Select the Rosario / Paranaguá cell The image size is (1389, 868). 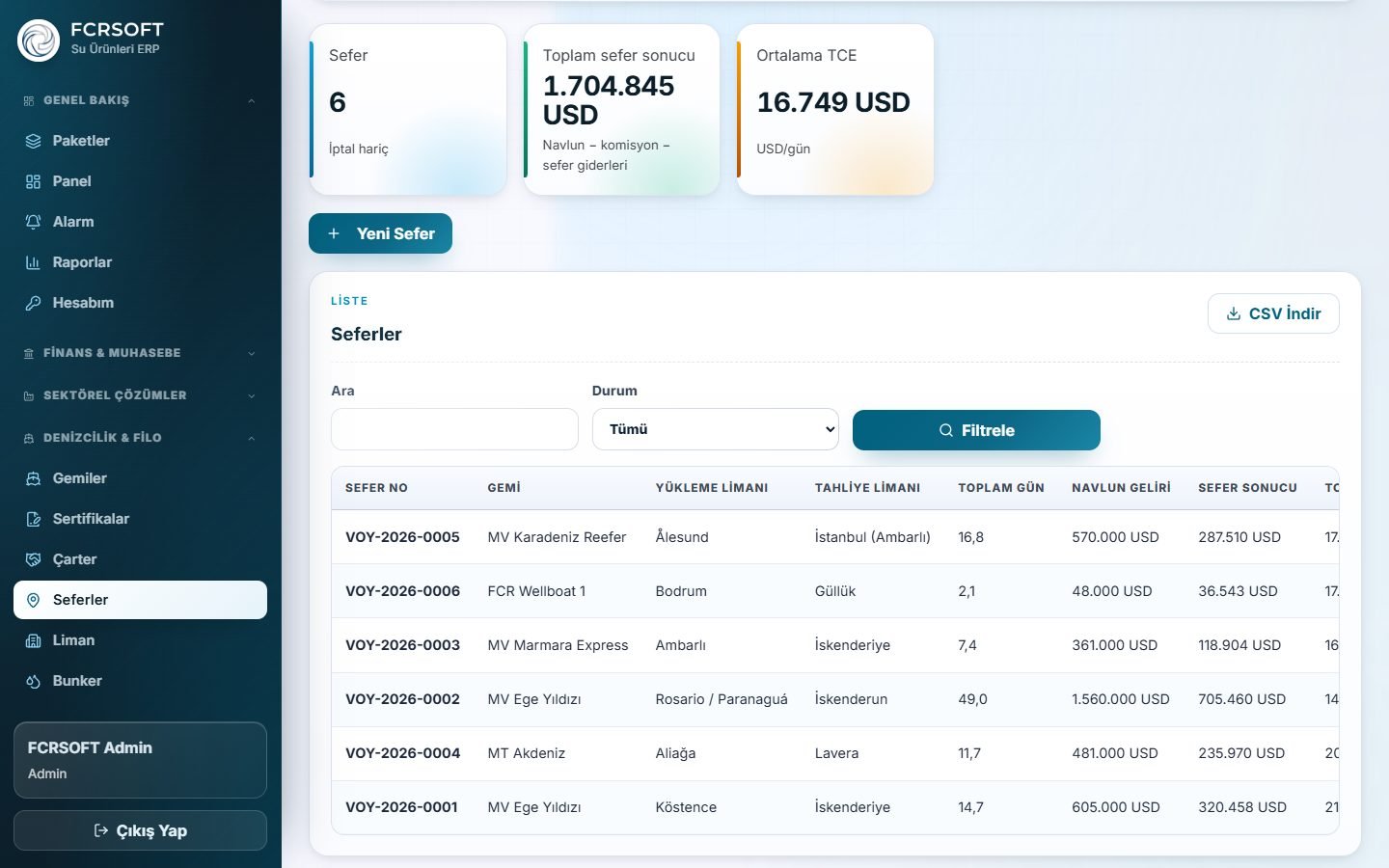pyautogui.click(x=722, y=699)
